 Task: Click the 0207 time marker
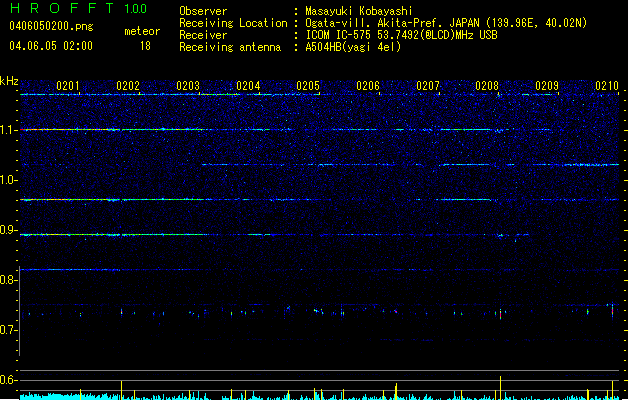point(428,86)
